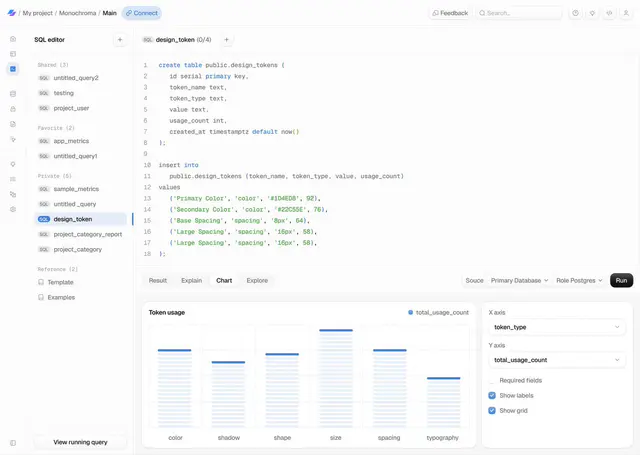The height and width of the screenshot is (455, 640).
Task: Open the project_user query
Action: click(x=80, y=108)
